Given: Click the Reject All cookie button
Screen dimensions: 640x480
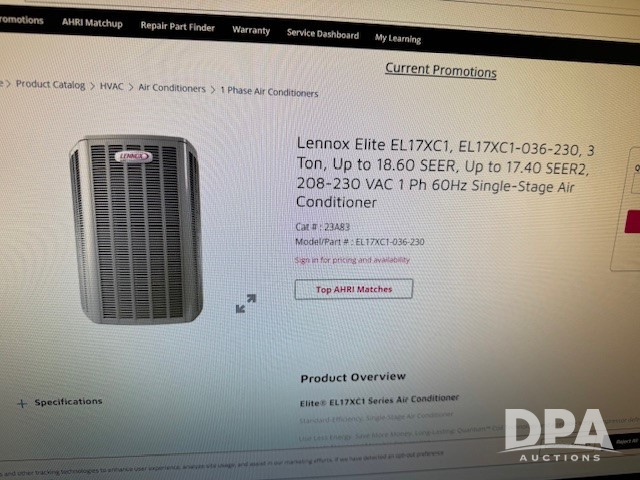Looking at the screenshot, I should tap(627, 442).
